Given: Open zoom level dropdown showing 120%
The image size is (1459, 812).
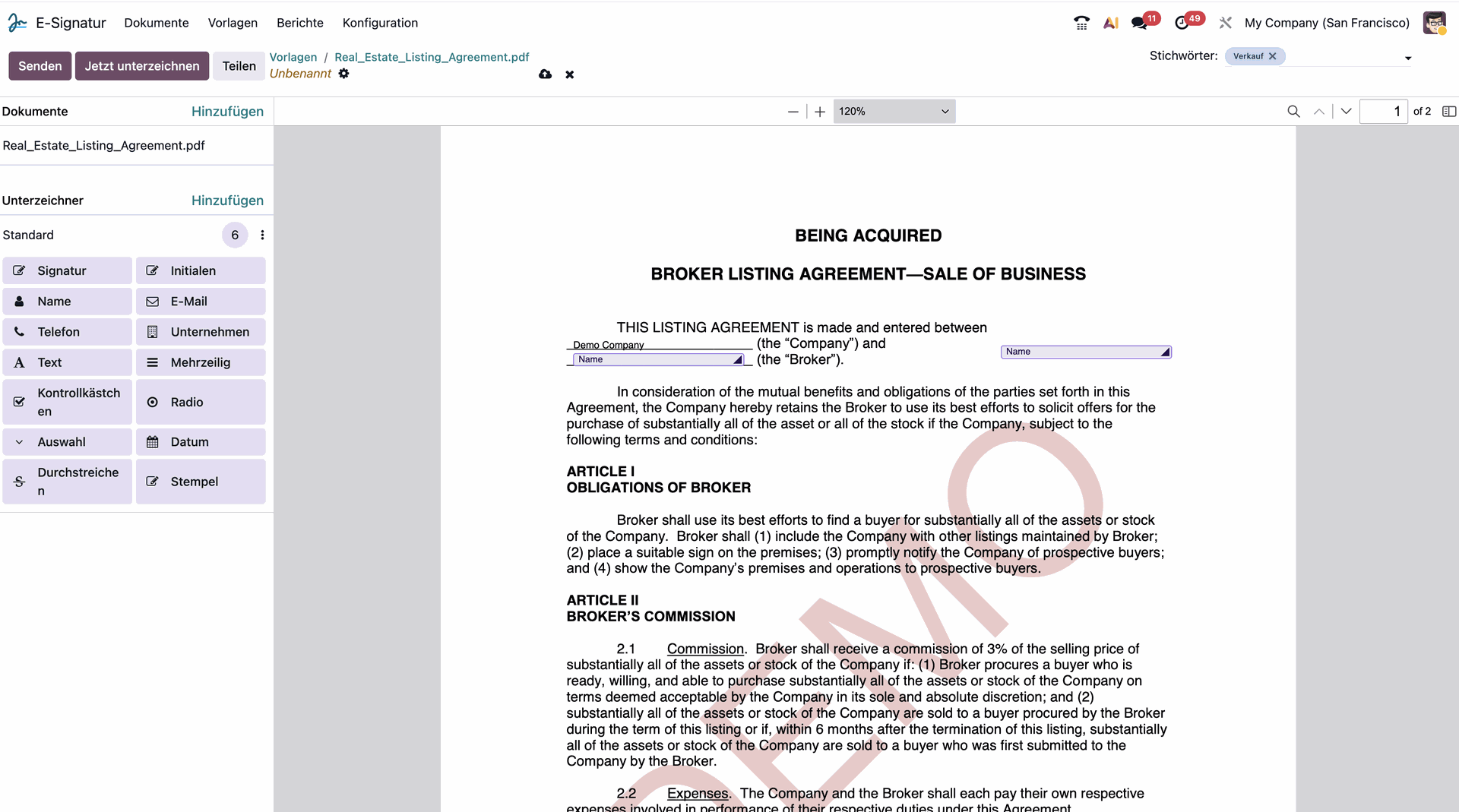Looking at the screenshot, I should (894, 111).
